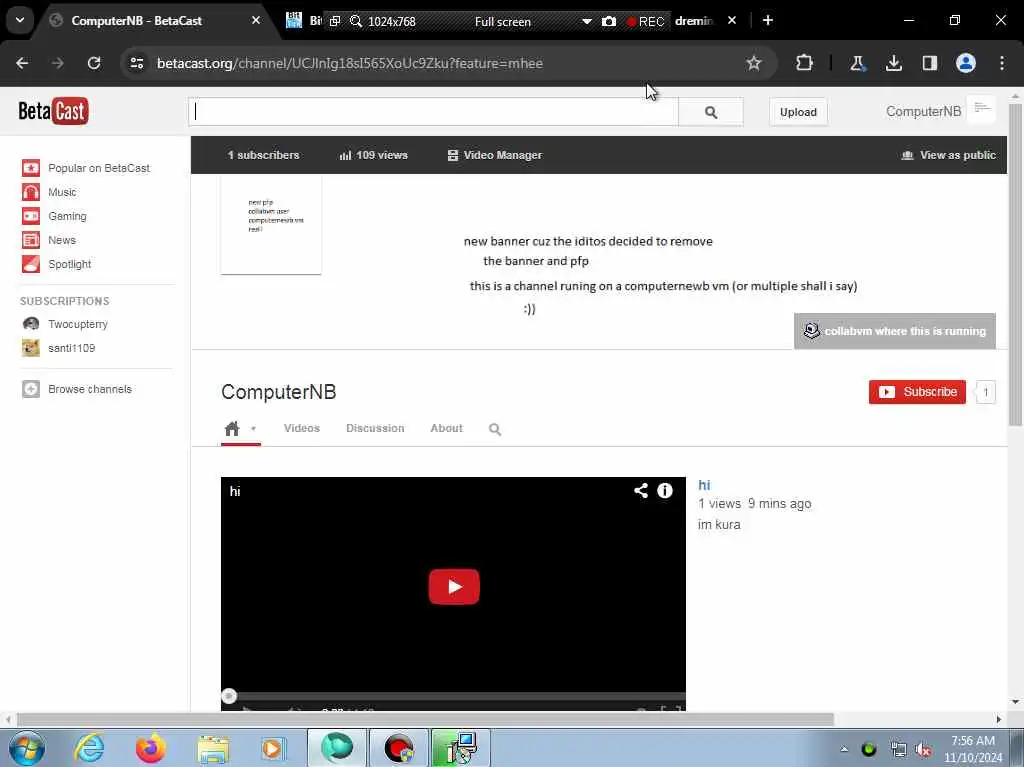Click the channel Home tab icon
The width and height of the screenshot is (1024, 767).
(x=232, y=429)
